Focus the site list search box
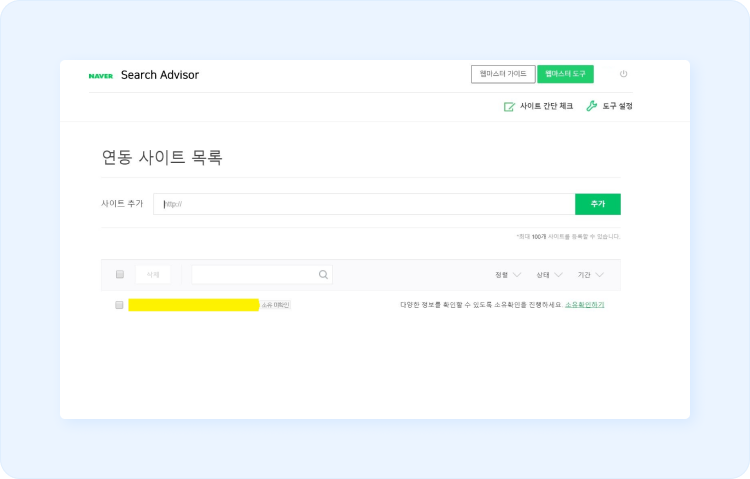This screenshot has height=479, width=750. (254, 274)
